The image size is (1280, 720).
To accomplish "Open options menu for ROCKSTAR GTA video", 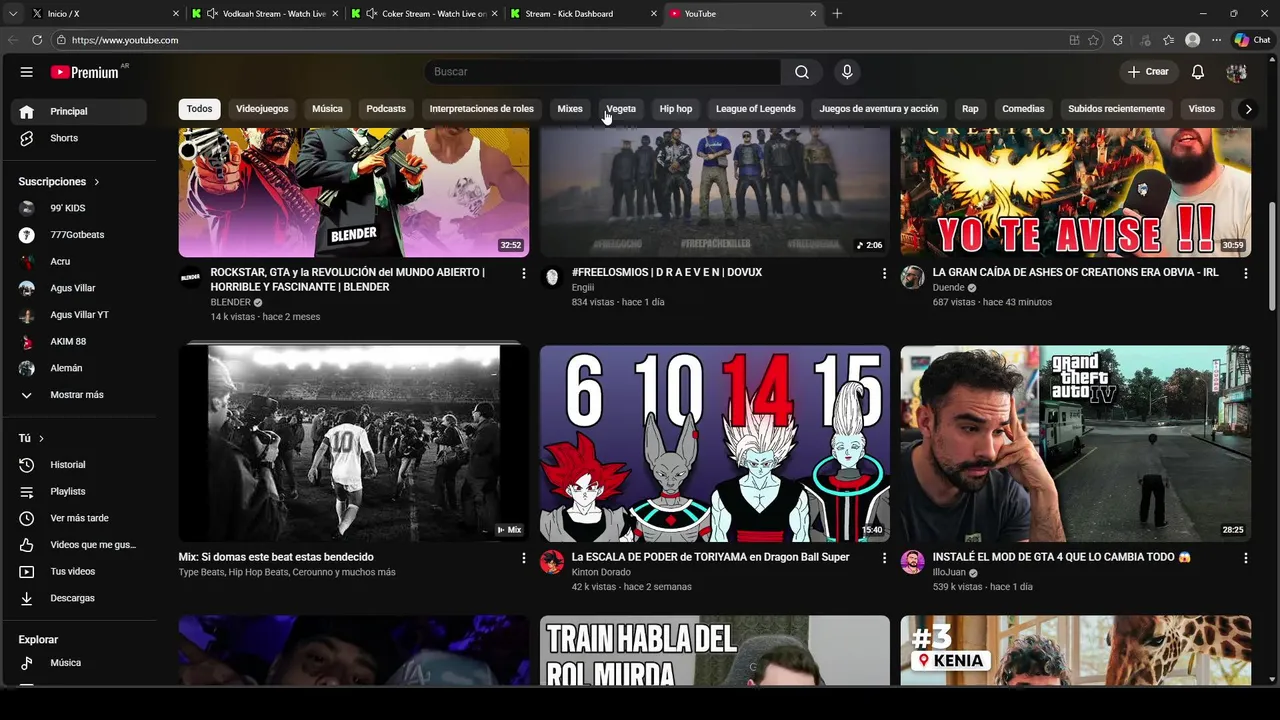I will [x=523, y=273].
